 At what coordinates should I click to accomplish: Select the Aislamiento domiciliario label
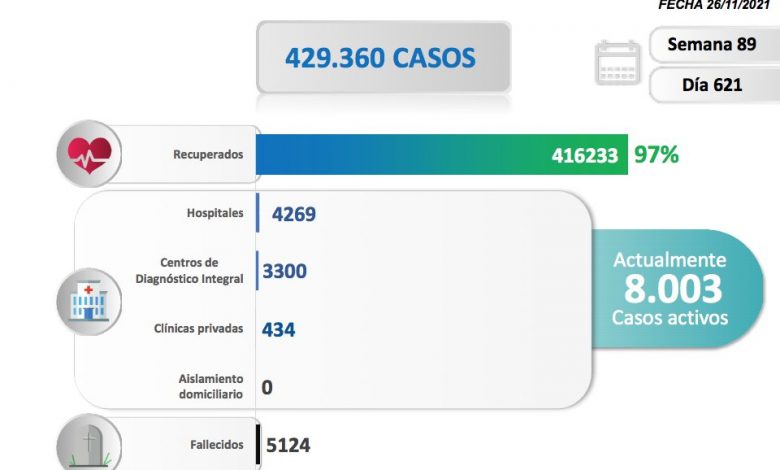[x=212, y=386]
